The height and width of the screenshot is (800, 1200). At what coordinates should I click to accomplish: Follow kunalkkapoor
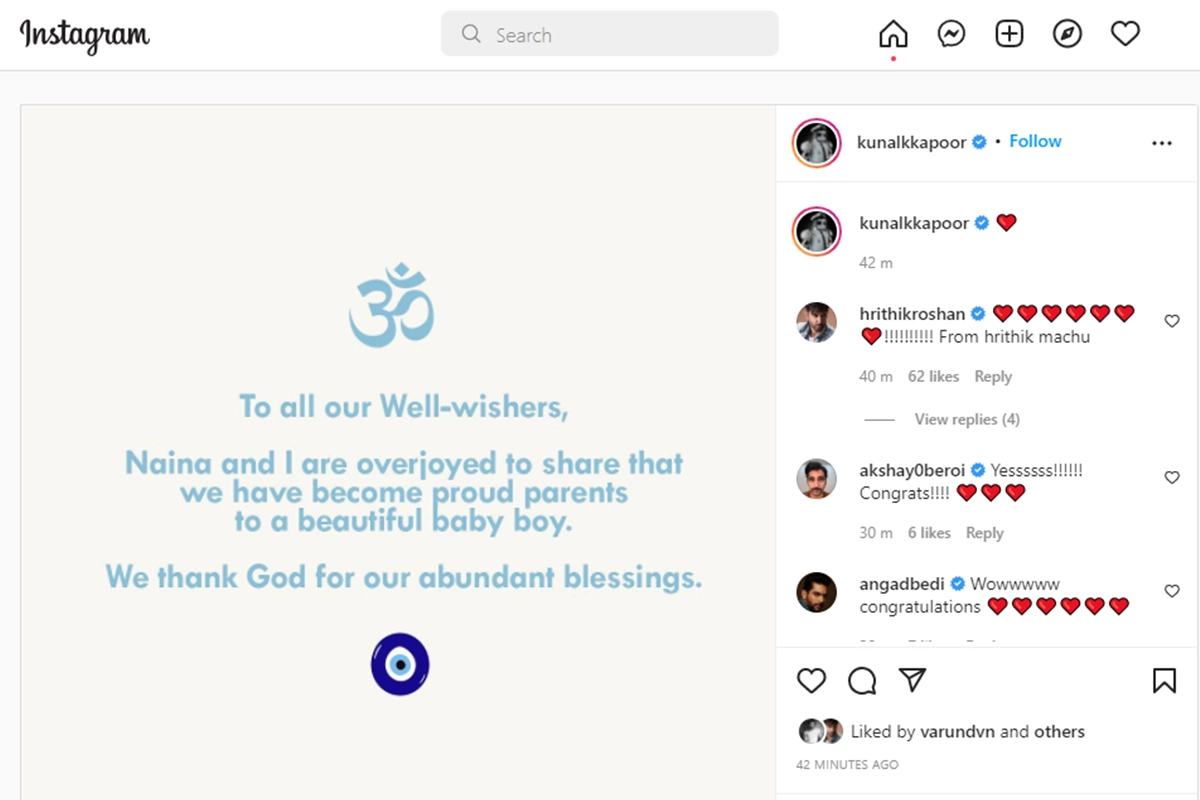(1035, 141)
